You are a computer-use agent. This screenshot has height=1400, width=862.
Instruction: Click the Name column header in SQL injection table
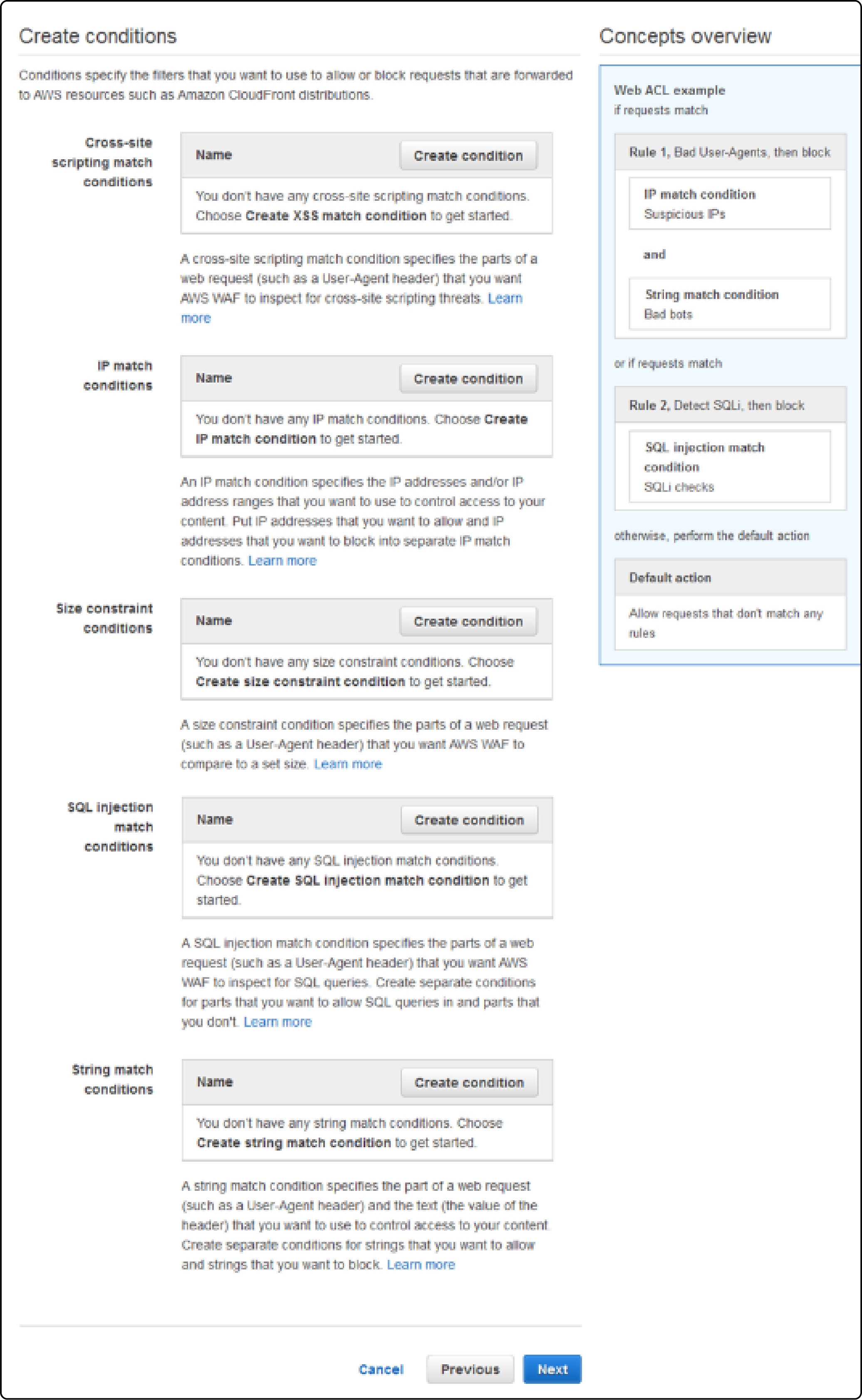[x=215, y=820]
